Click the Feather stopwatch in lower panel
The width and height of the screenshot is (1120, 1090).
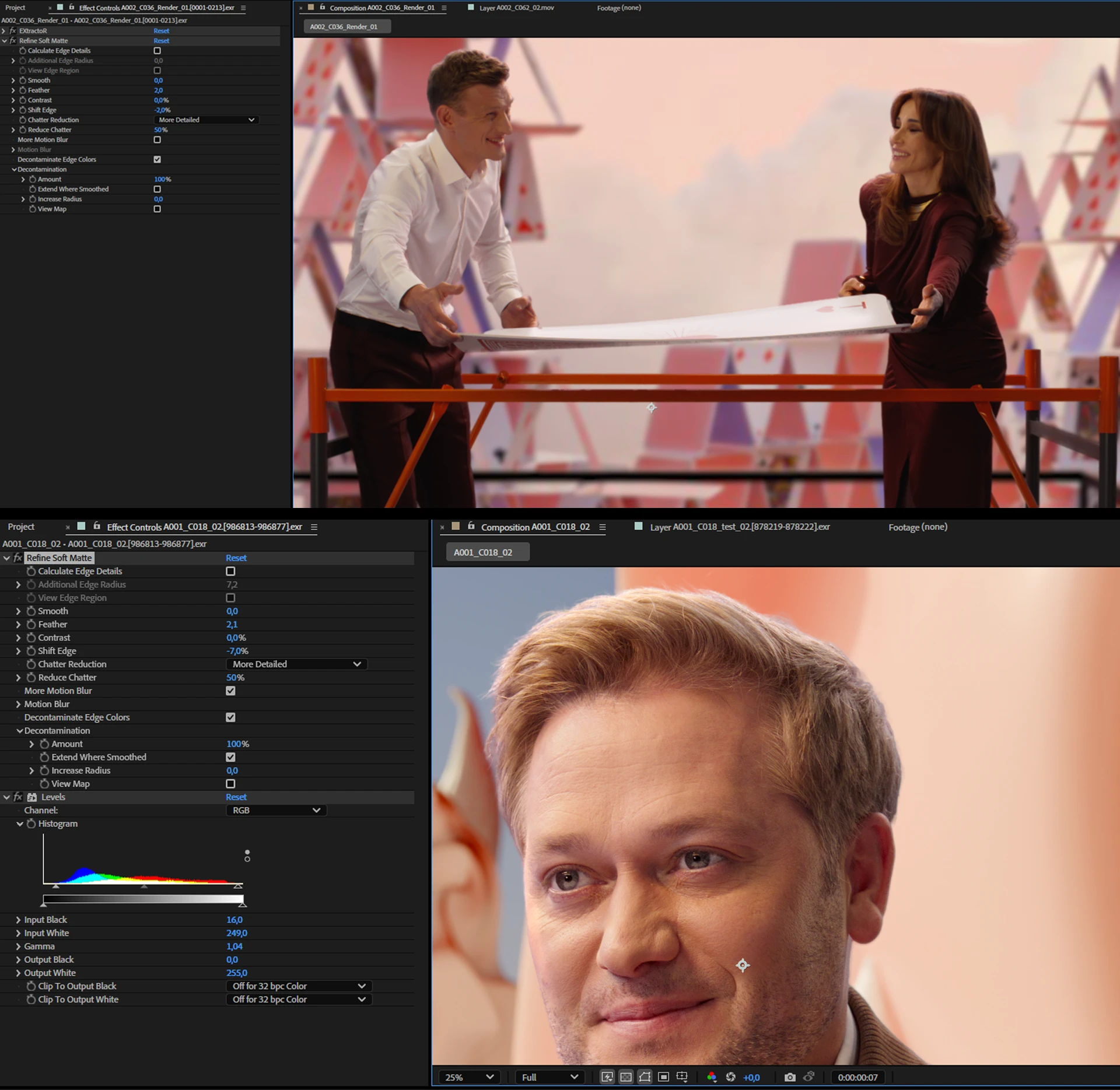31,624
